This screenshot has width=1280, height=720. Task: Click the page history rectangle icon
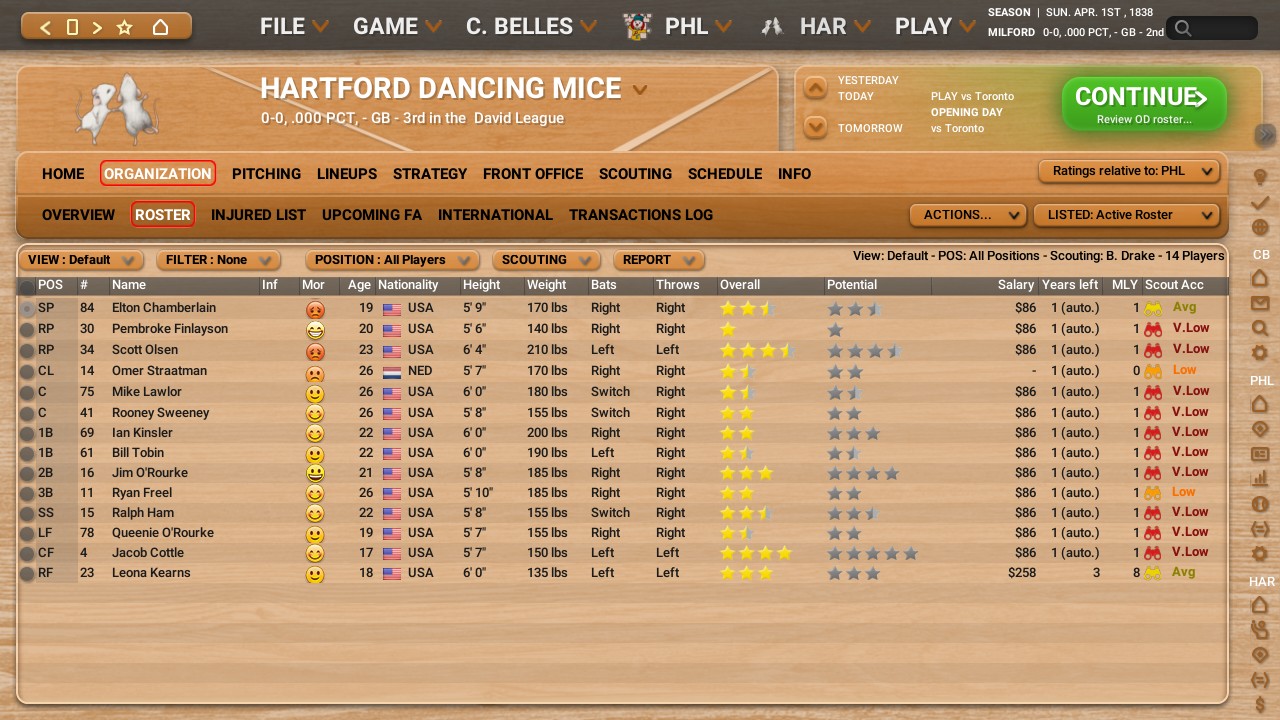tap(72, 27)
